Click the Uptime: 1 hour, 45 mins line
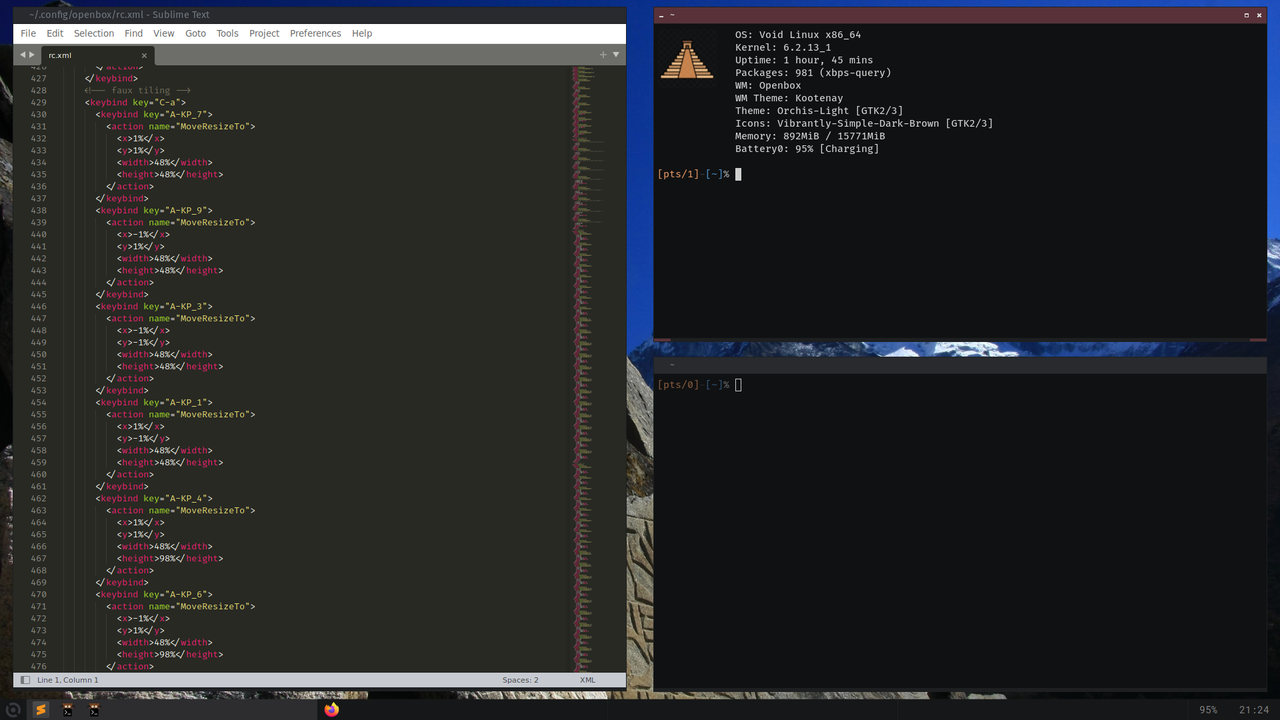The image size is (1280, 720). pos(804,60)
